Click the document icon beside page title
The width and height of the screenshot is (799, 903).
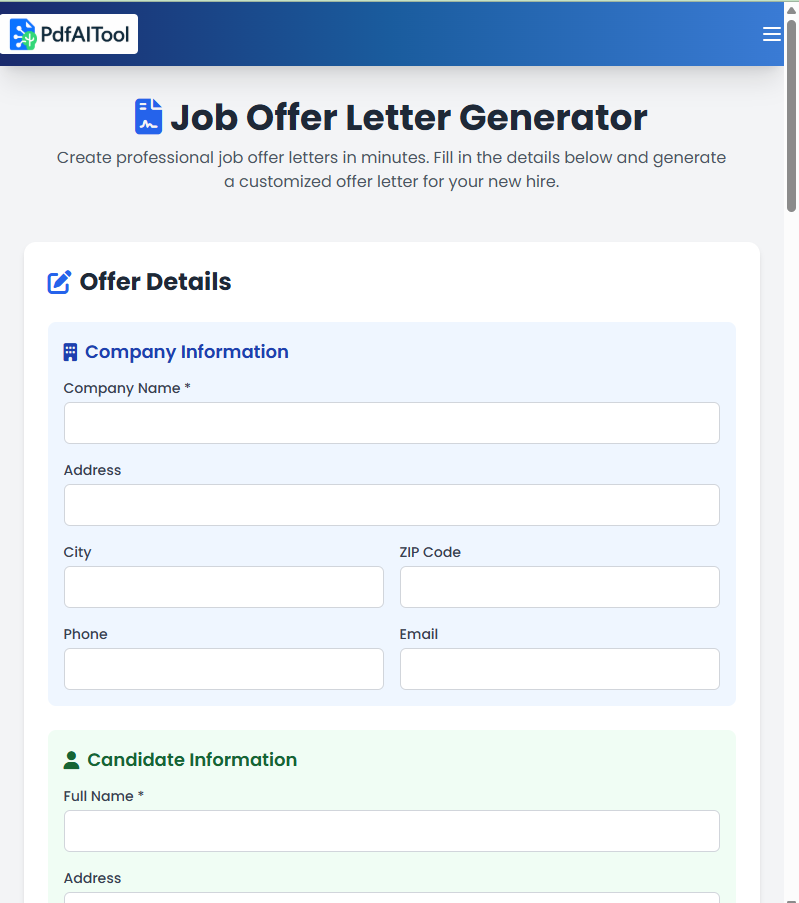[149, 117]
